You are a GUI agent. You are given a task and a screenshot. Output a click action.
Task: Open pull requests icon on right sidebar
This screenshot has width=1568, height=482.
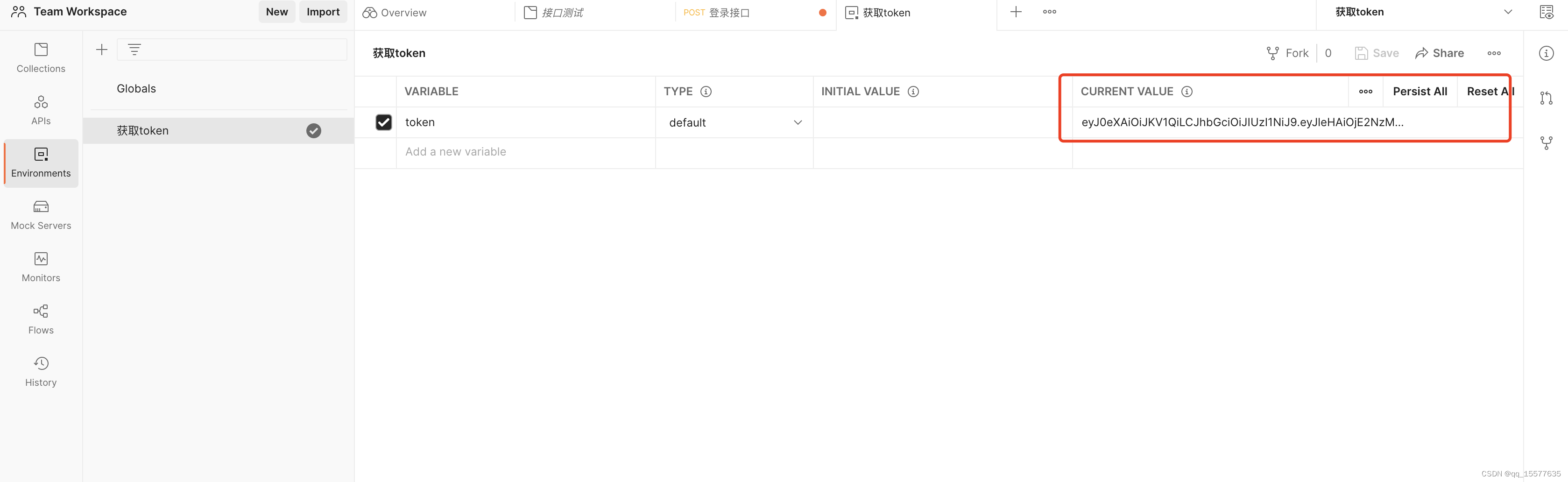[x=1546, y=98]
